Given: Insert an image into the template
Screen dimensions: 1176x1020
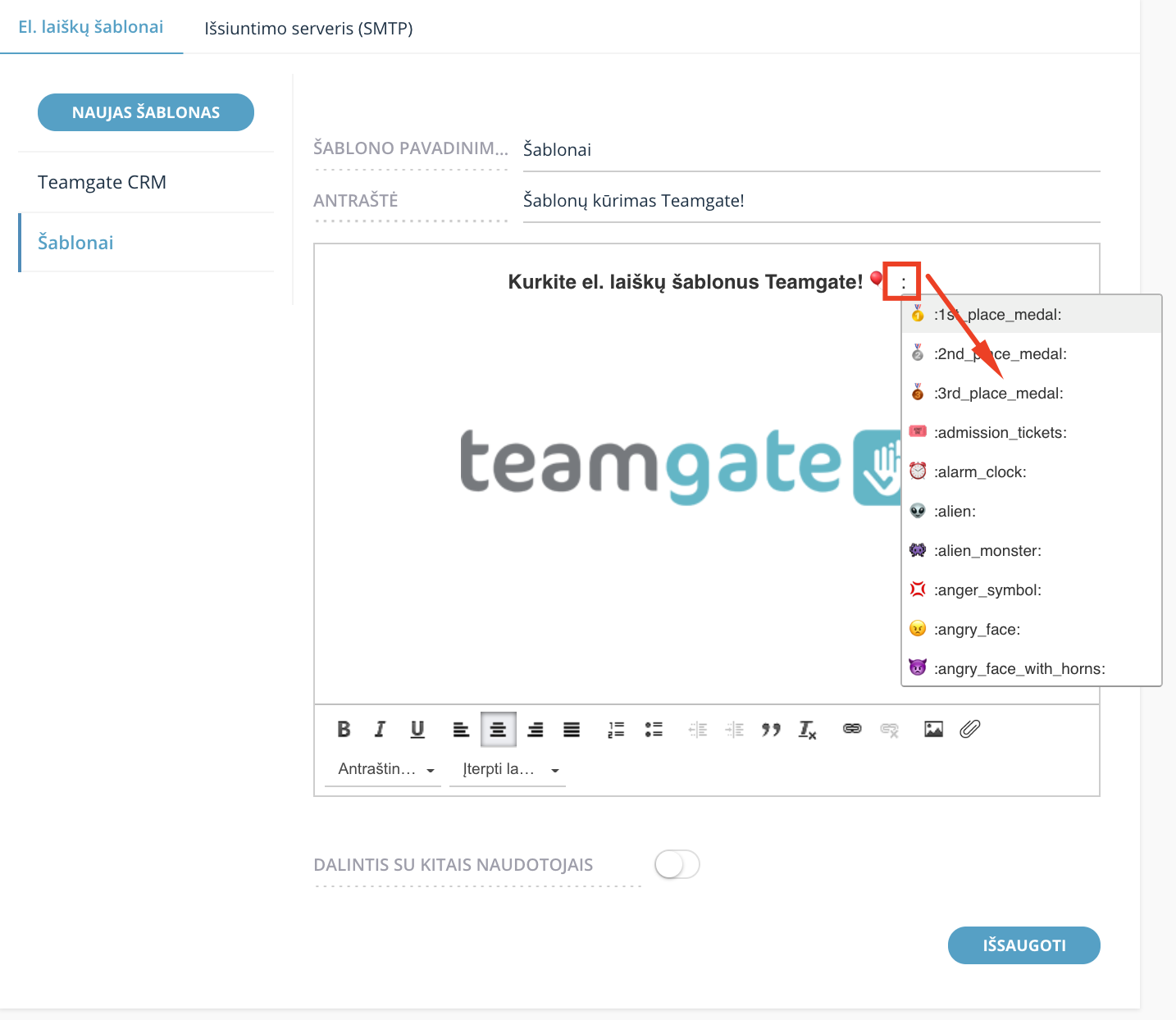Looking at the screenshot, I should coord(933,729).
